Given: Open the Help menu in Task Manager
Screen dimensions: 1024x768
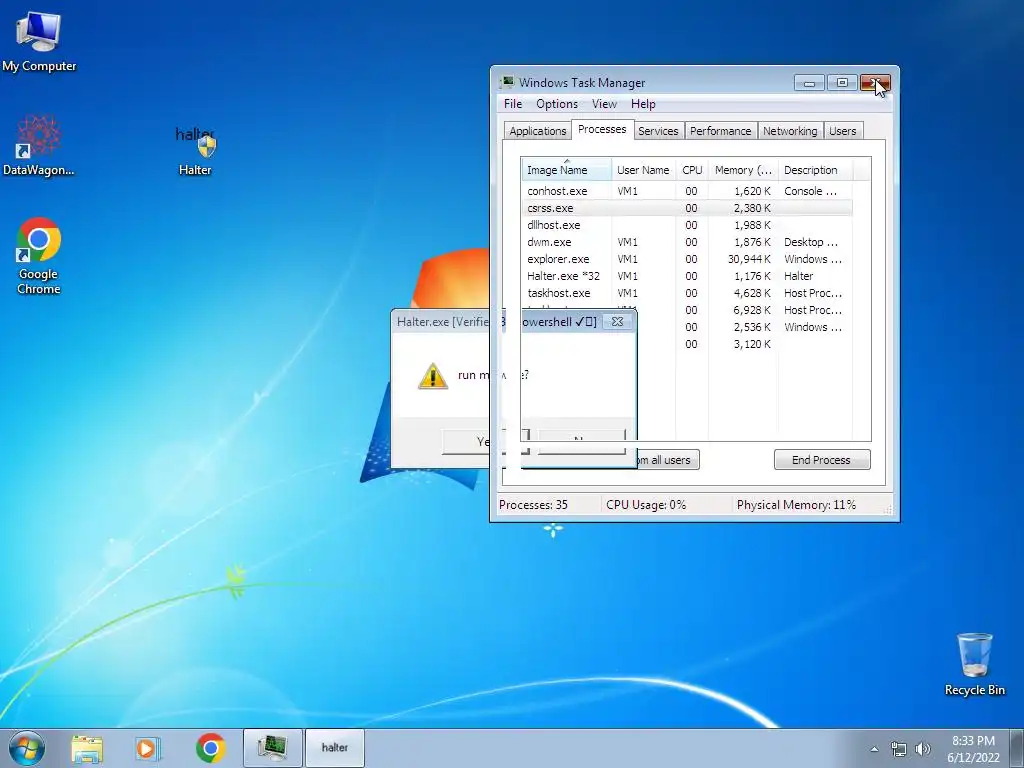Looking at the screenshot, I should click(x=643, y=104).
